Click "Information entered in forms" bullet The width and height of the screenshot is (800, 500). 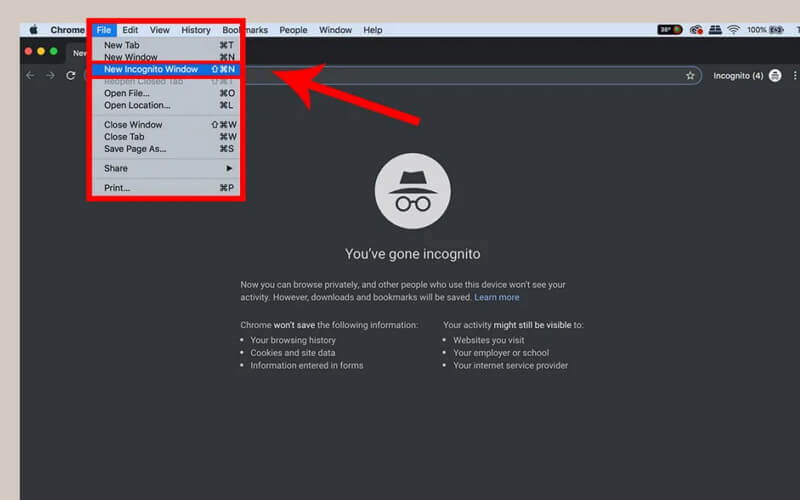point(307,365)
